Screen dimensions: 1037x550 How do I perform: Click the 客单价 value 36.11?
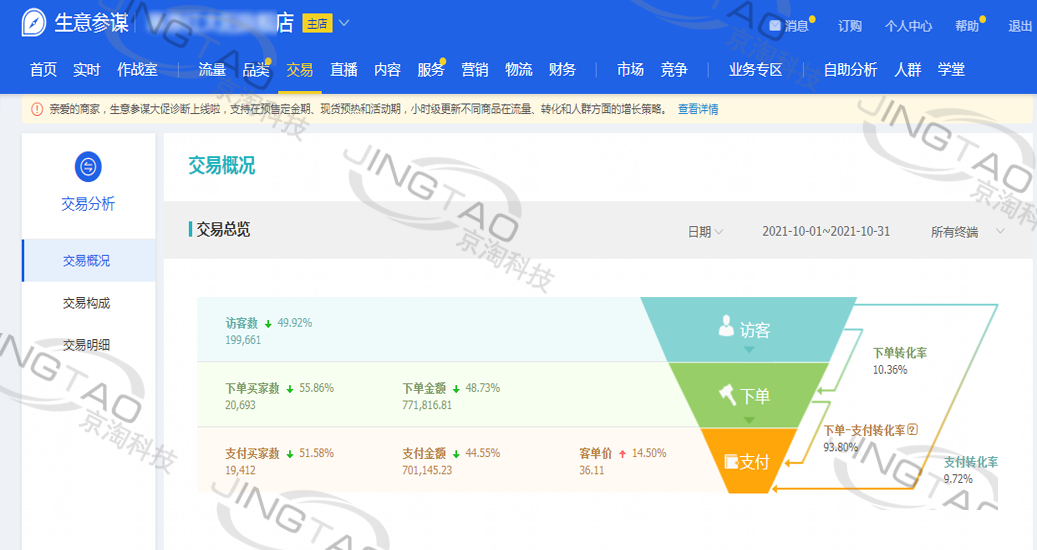pyautogui.click(x=591, y=470)
